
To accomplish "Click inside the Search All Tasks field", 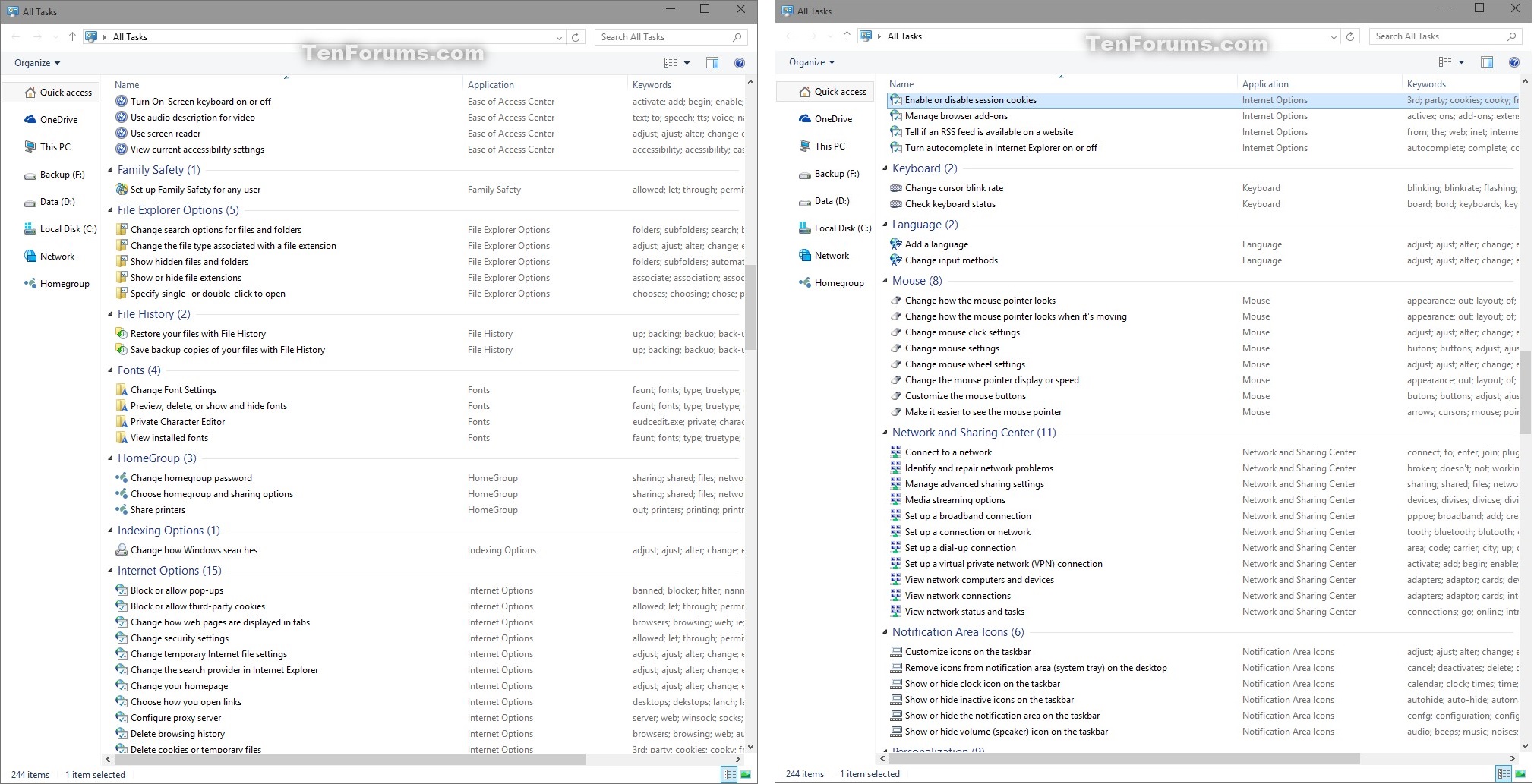I will (661, 36).
